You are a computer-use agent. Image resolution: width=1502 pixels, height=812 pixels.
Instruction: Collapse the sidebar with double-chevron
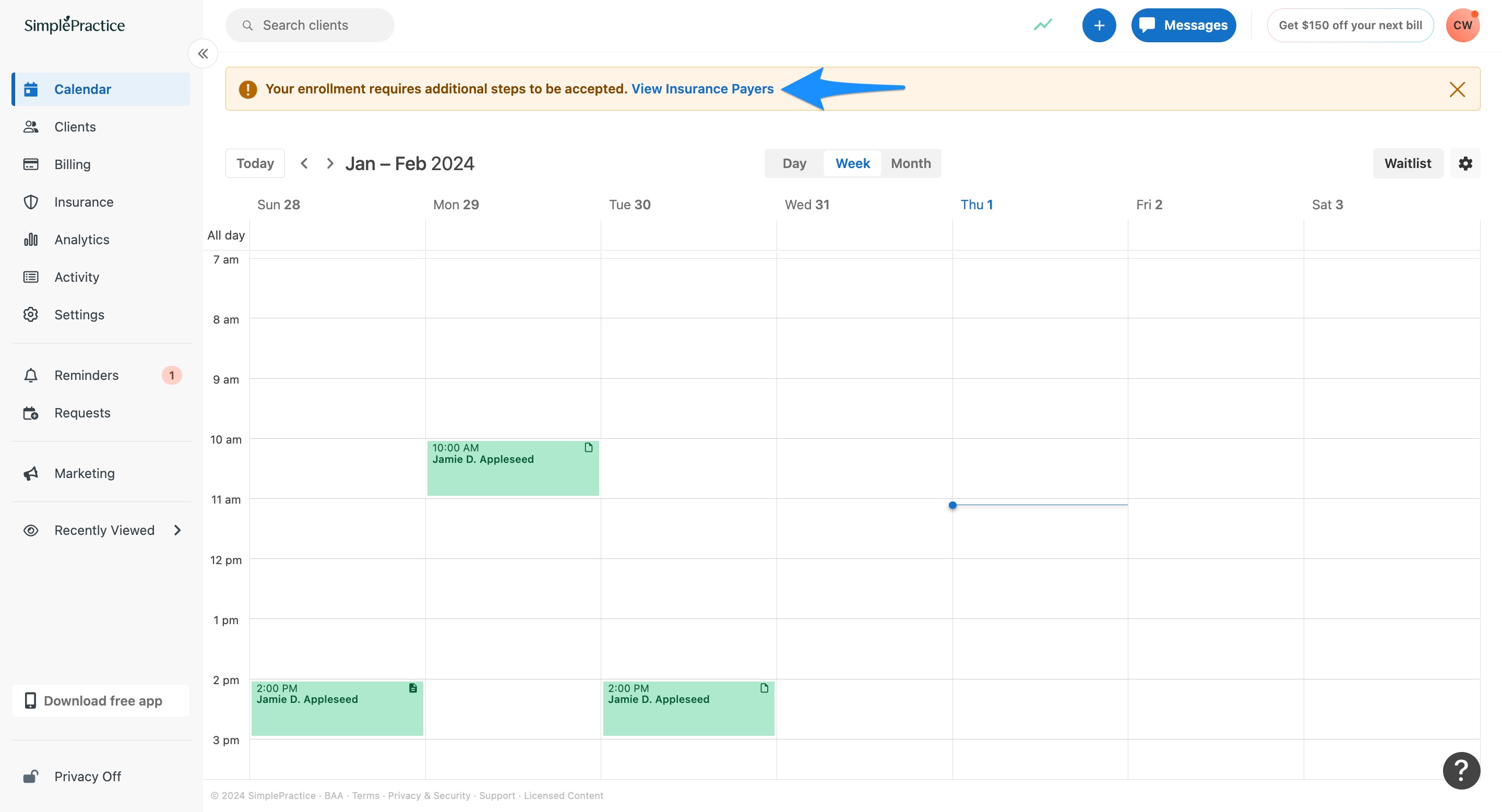pos(203,54)
